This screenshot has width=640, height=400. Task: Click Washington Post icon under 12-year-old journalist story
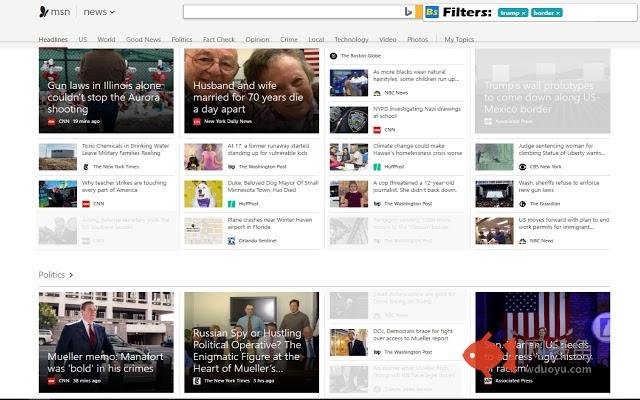click(377, 204)
